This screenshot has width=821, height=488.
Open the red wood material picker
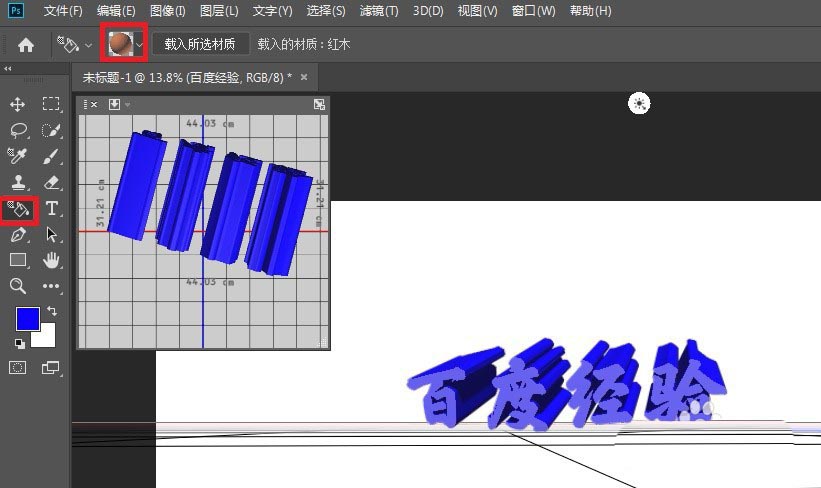click(125, 44)
